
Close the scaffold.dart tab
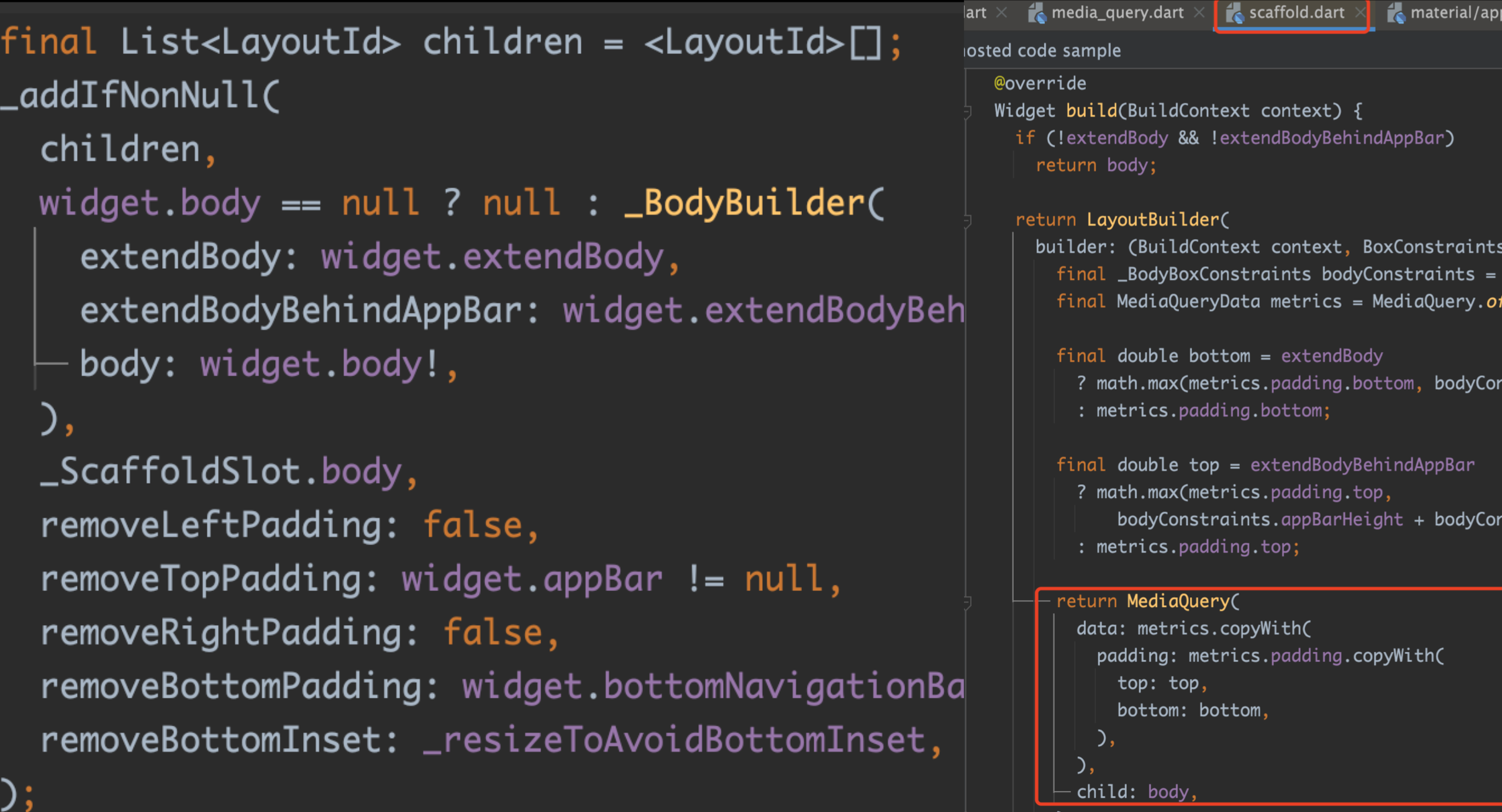pos(1360,12)
